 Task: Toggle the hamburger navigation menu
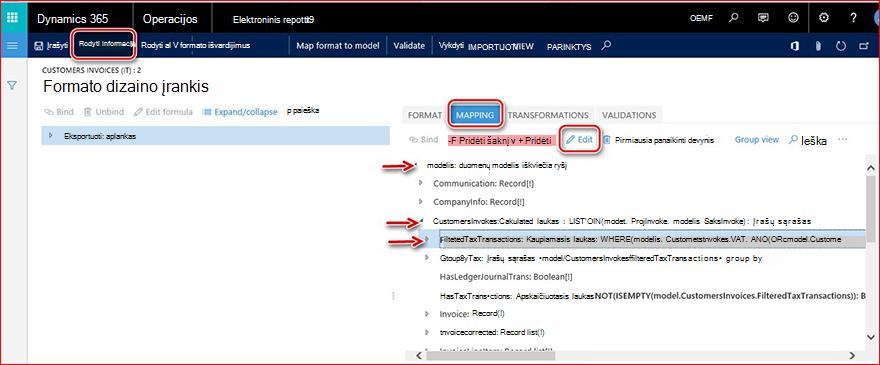pyautogui.click(x=13, y=45)
